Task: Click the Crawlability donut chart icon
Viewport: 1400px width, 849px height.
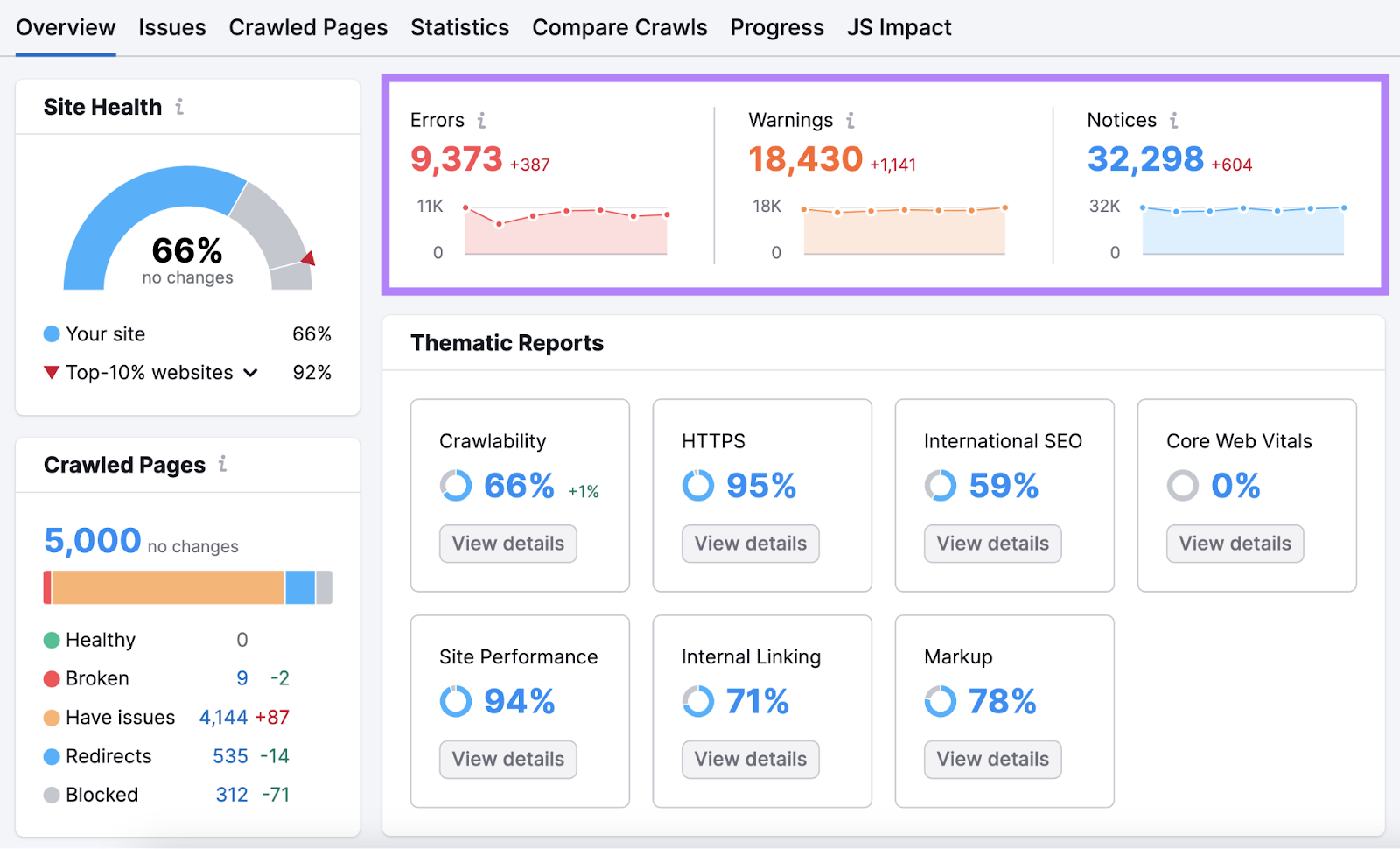Action: click(x=456, y=485)
